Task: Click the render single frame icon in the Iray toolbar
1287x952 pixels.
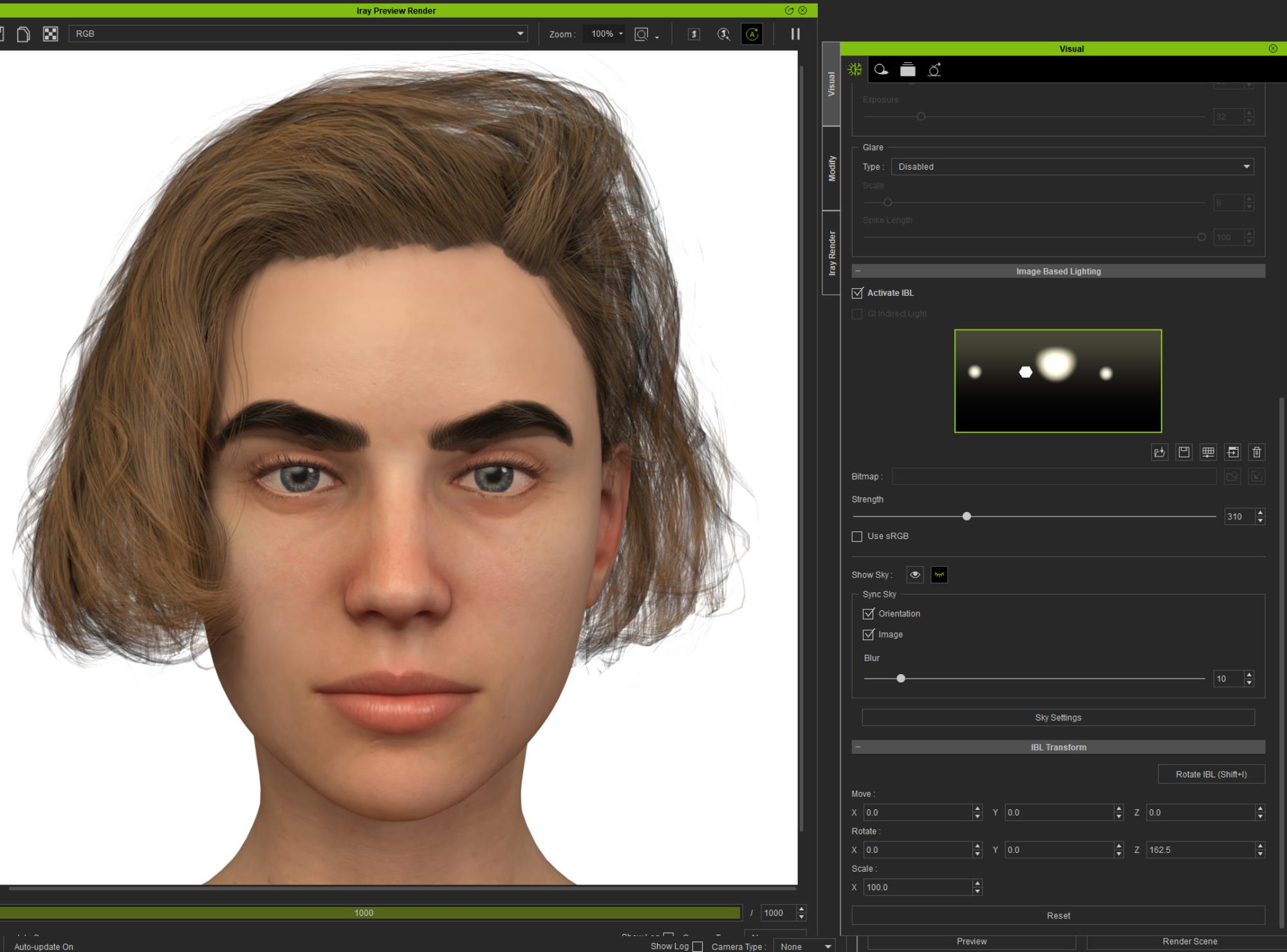Action: tap(694, 34)
